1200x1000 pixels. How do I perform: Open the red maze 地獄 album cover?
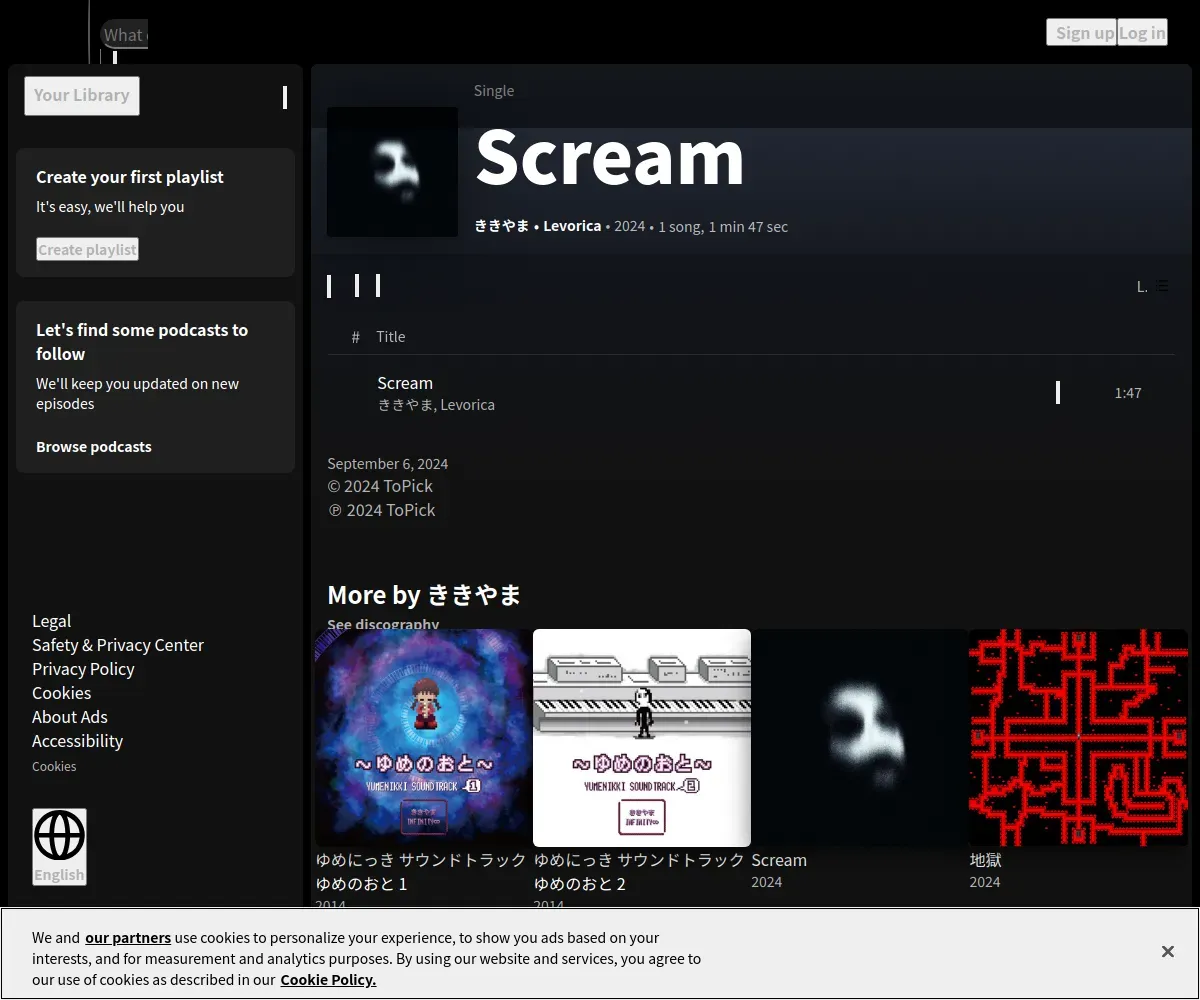click(x=1078, y=738)
